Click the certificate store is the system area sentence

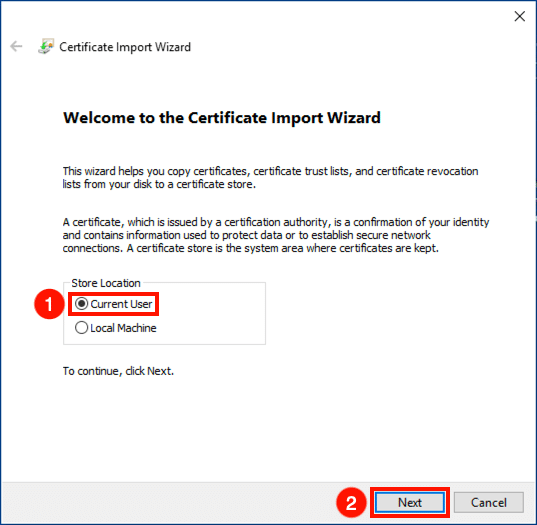[283, 248]
